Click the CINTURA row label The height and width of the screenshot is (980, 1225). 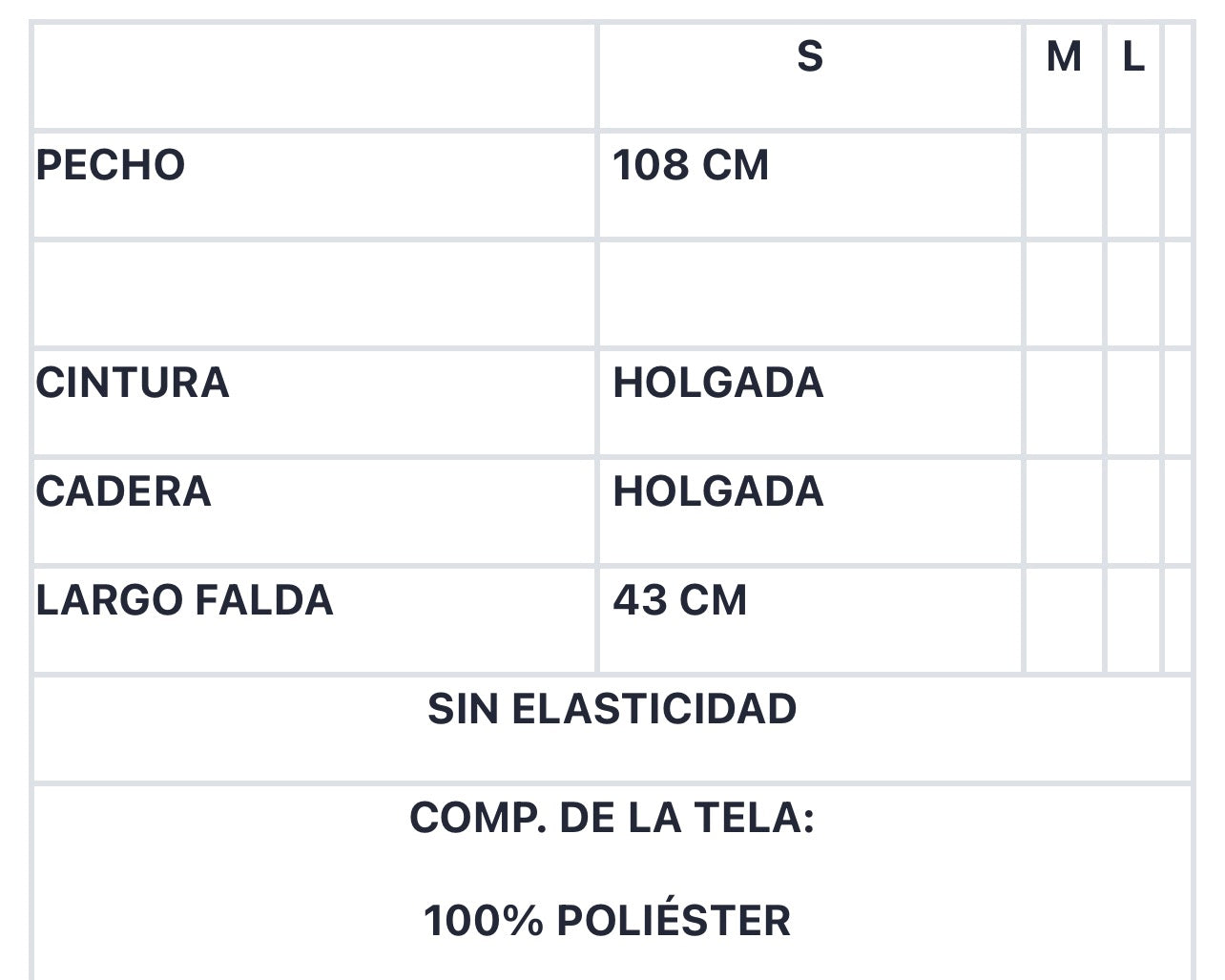point(133,383)
